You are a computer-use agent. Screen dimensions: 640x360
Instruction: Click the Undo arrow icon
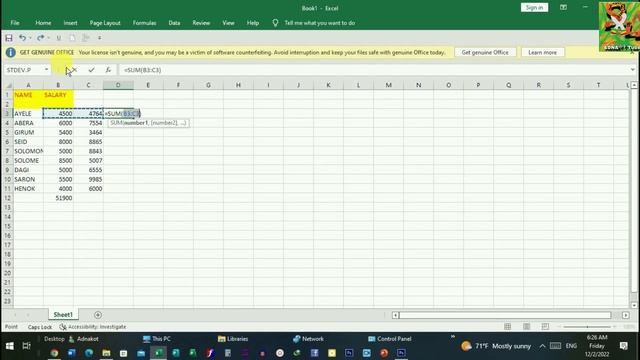[x=22, y=38]
